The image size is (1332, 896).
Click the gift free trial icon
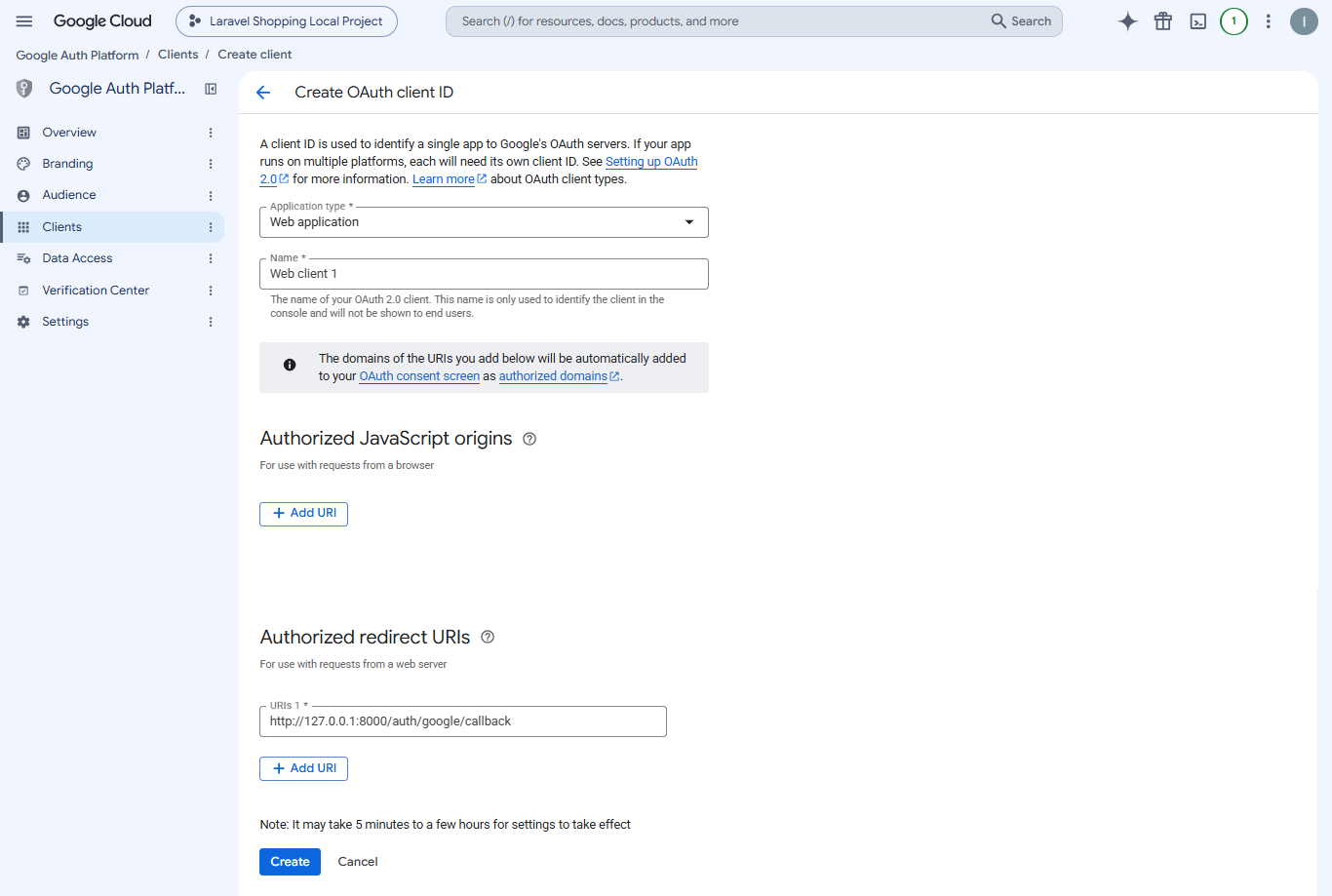pos(1162,21)
